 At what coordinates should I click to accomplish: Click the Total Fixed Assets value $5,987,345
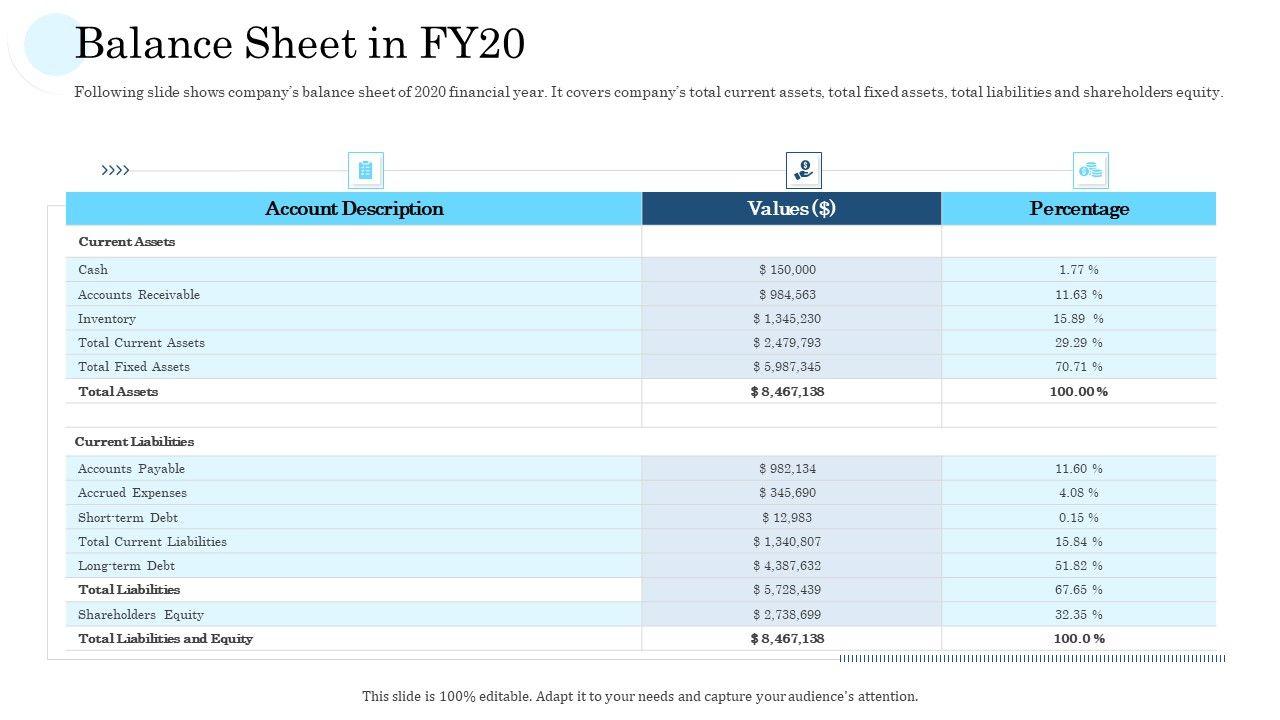tap(787, 367)
